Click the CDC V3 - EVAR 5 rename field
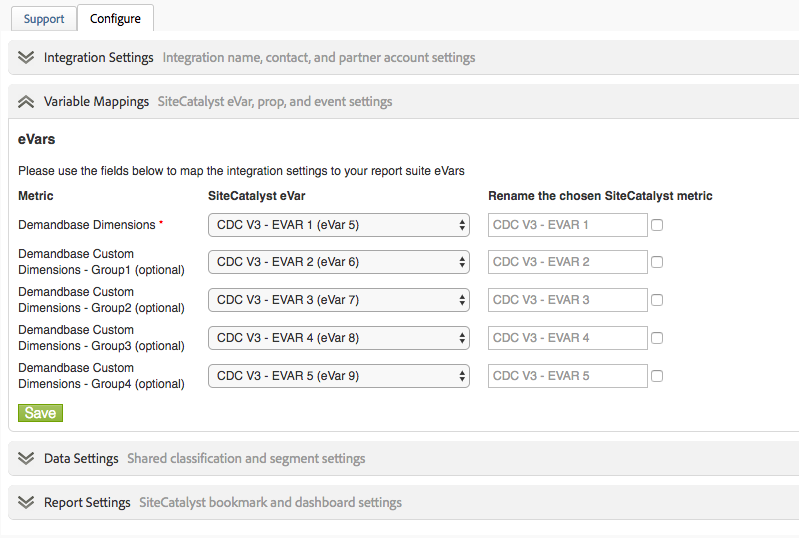The height and width of the screenshot is (538, 799). (568, 376)
